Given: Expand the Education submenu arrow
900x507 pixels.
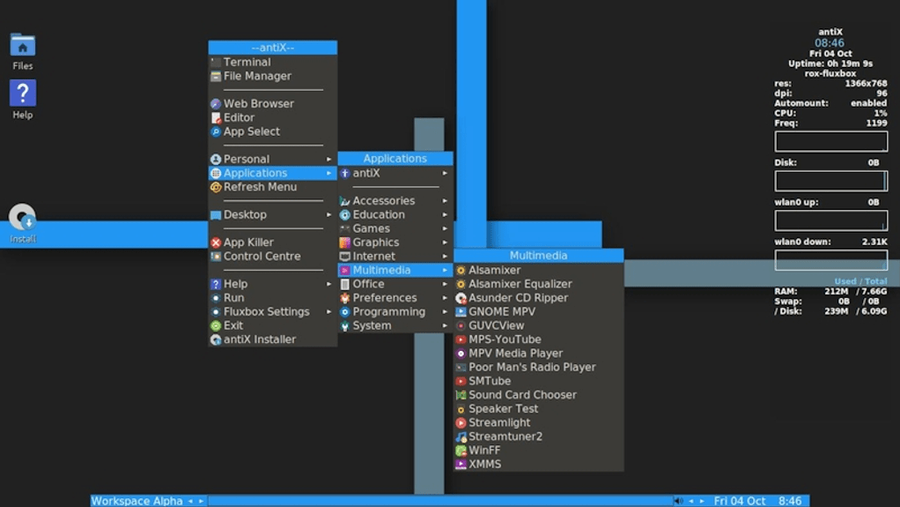Looking at the screenshot, I should [445, 215].
